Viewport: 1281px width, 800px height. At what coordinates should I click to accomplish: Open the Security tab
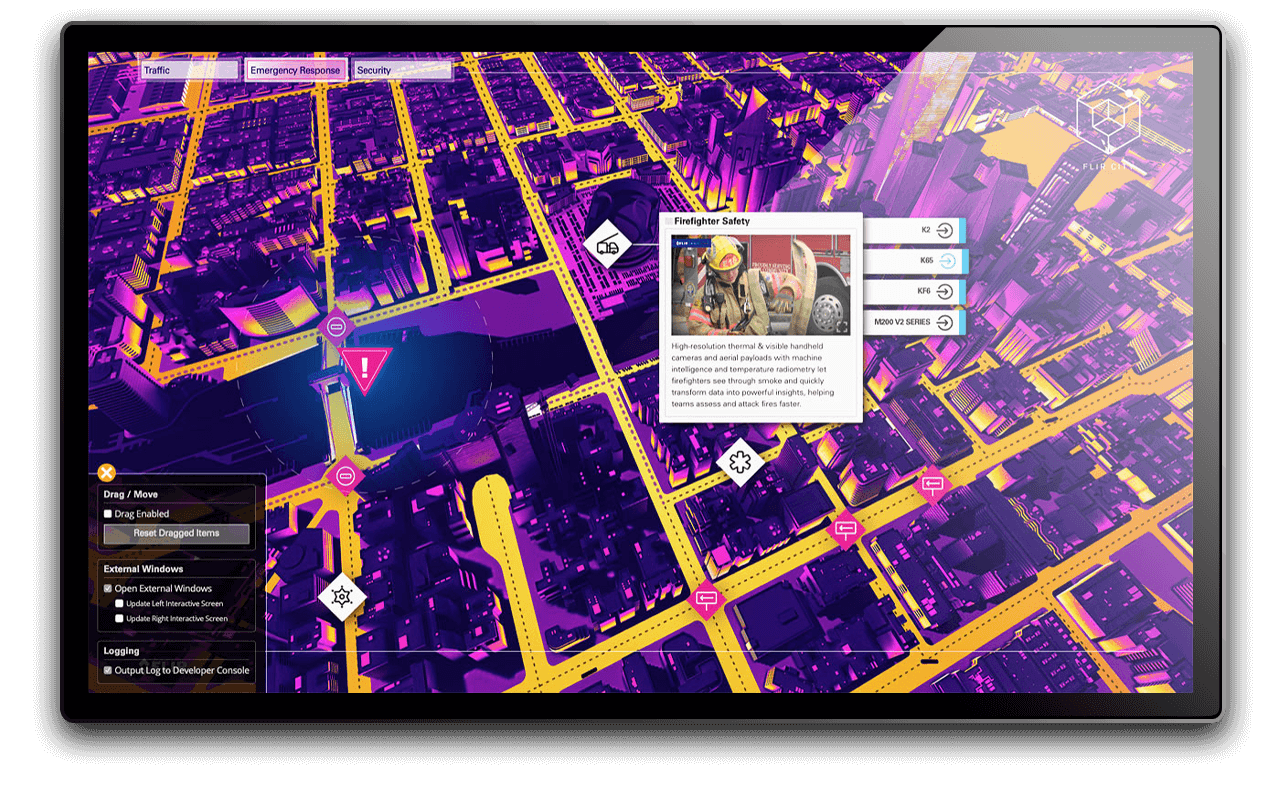pos(401,70)
